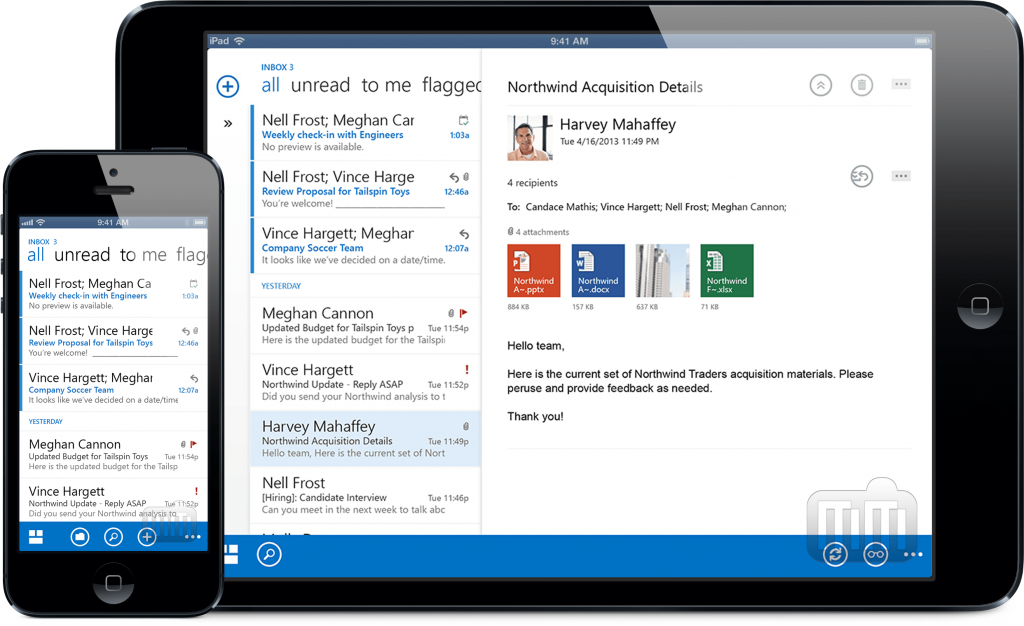Click the high importance exclamation icon on iPad

coord(466,369)
